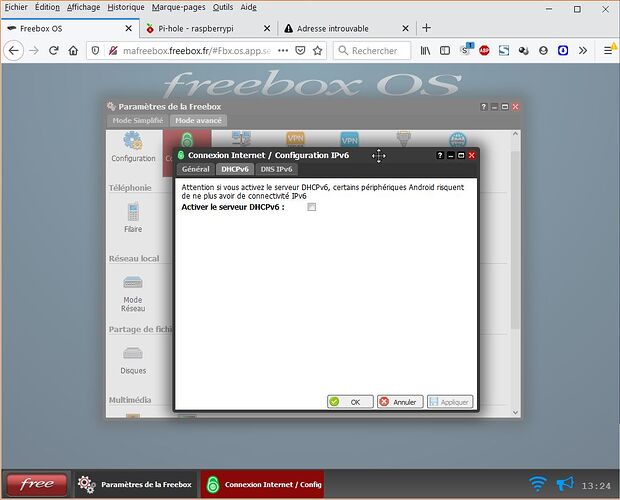
Task: Click the free start button
Action: (x=37, y=484)
